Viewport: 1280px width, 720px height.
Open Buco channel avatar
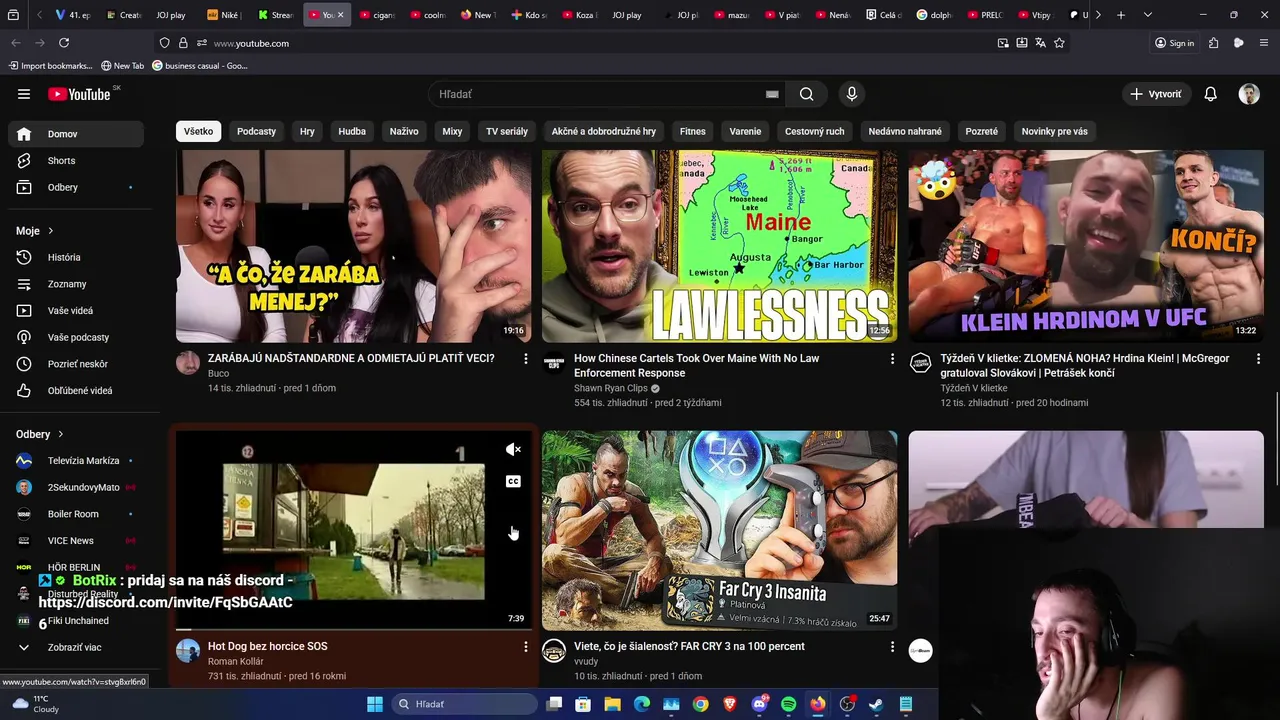pos(188,363)
